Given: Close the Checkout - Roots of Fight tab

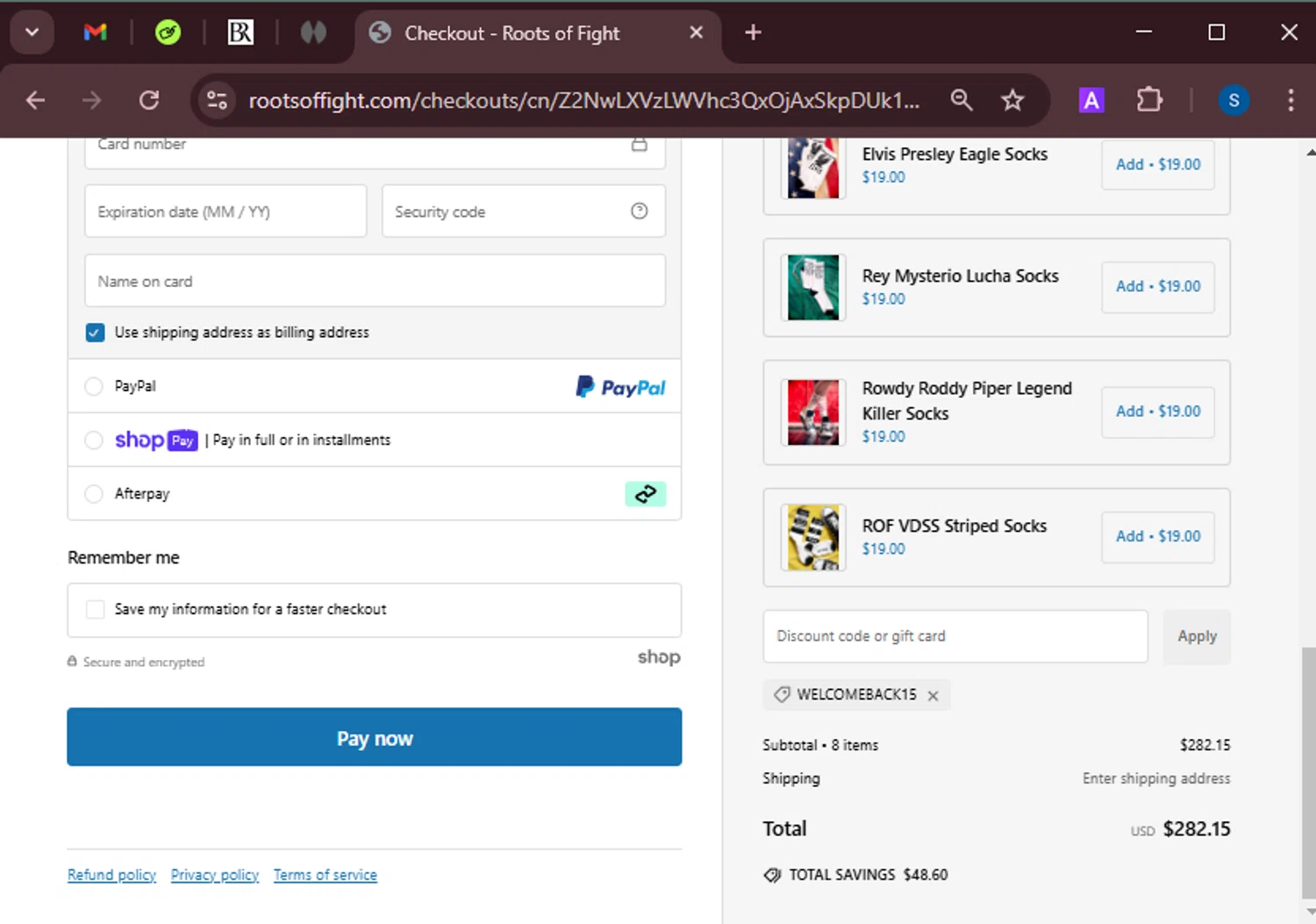Looking at the screenshot, I should [696, 32].
